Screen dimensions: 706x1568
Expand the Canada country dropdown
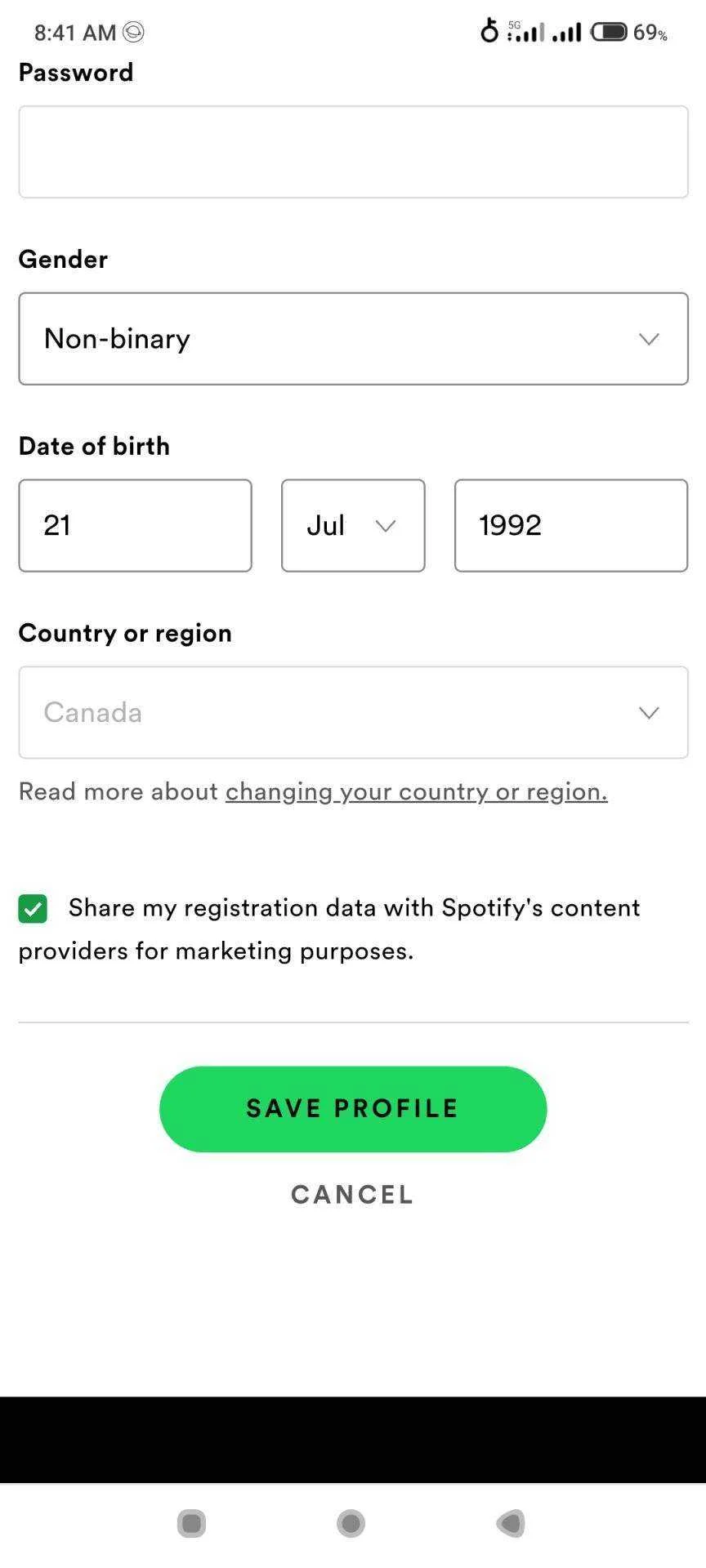pos(353,712)
